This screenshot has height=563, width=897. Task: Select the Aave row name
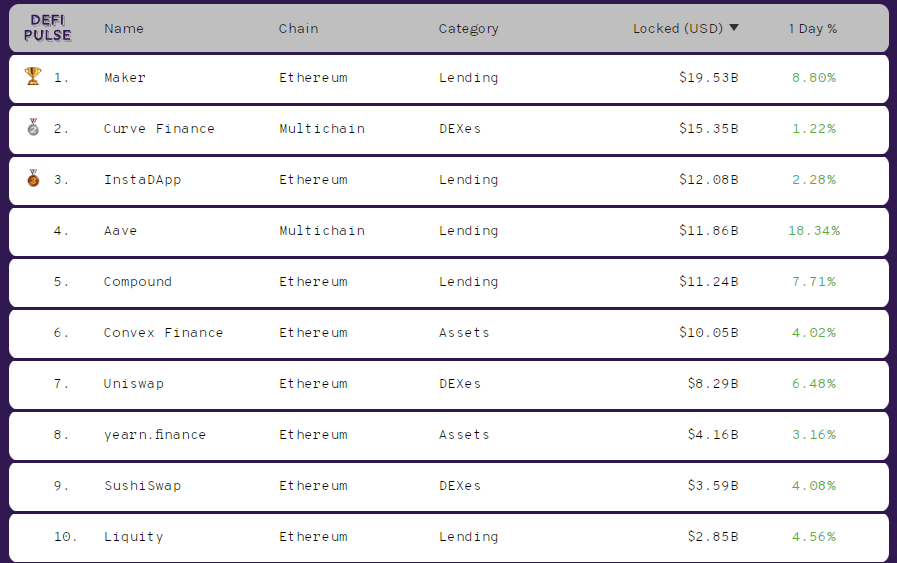coord(120,230)
